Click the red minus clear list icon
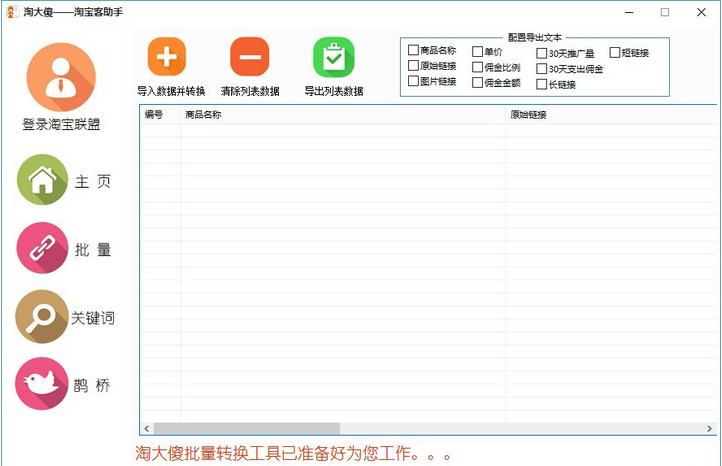 (x=250, y=57)
